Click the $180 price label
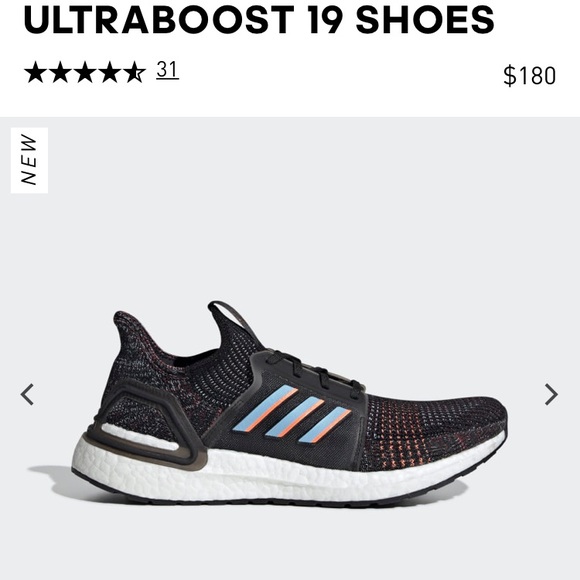 tap(529, 76)
